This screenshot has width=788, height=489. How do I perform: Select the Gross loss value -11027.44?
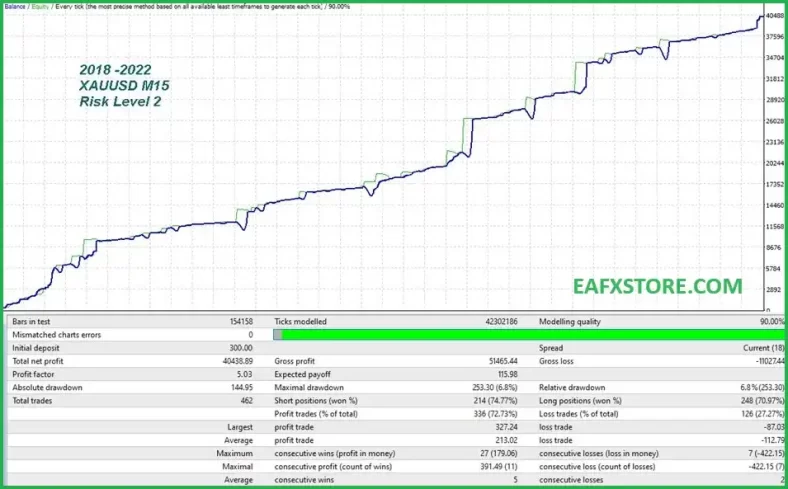(763, 361)
